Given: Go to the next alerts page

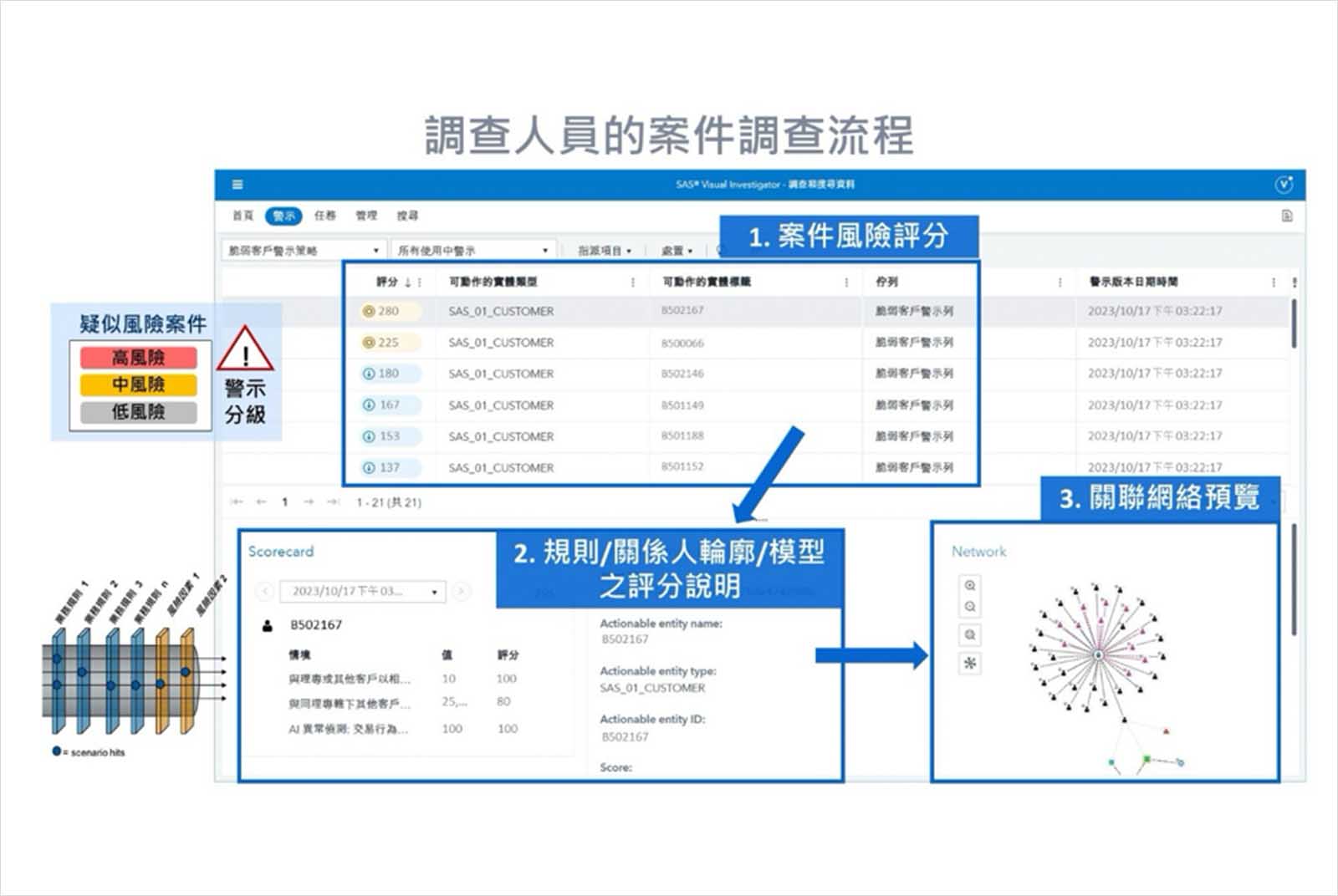Looking at the screenshot, I should 309,501.
